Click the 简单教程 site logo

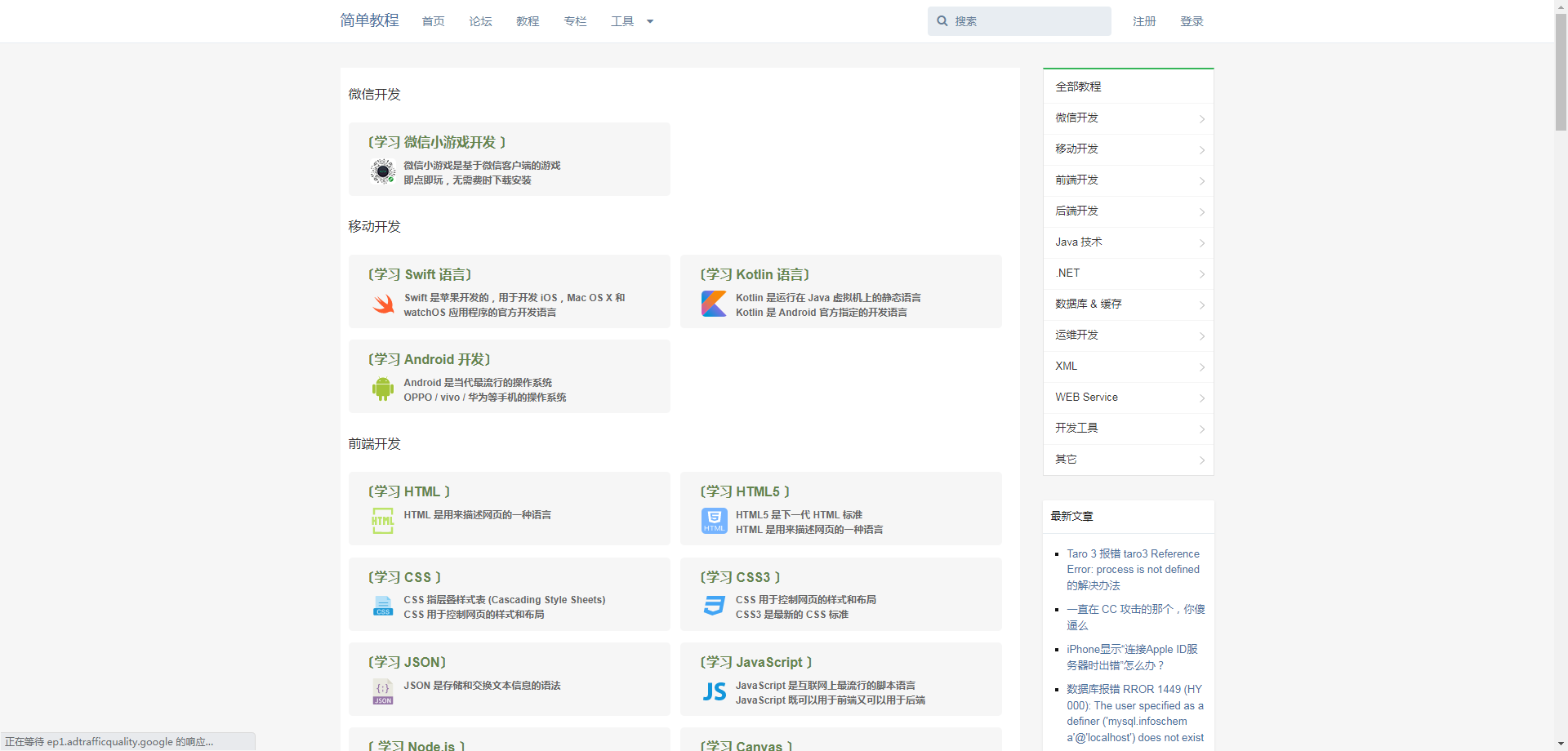click(x=369, y=20)
